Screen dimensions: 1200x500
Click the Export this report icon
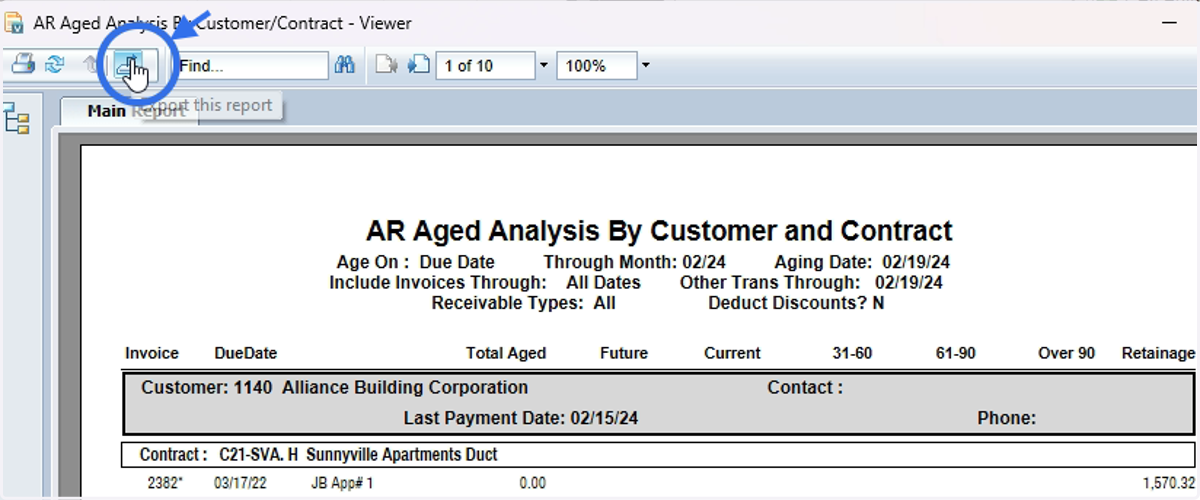[x=130, y=66]
